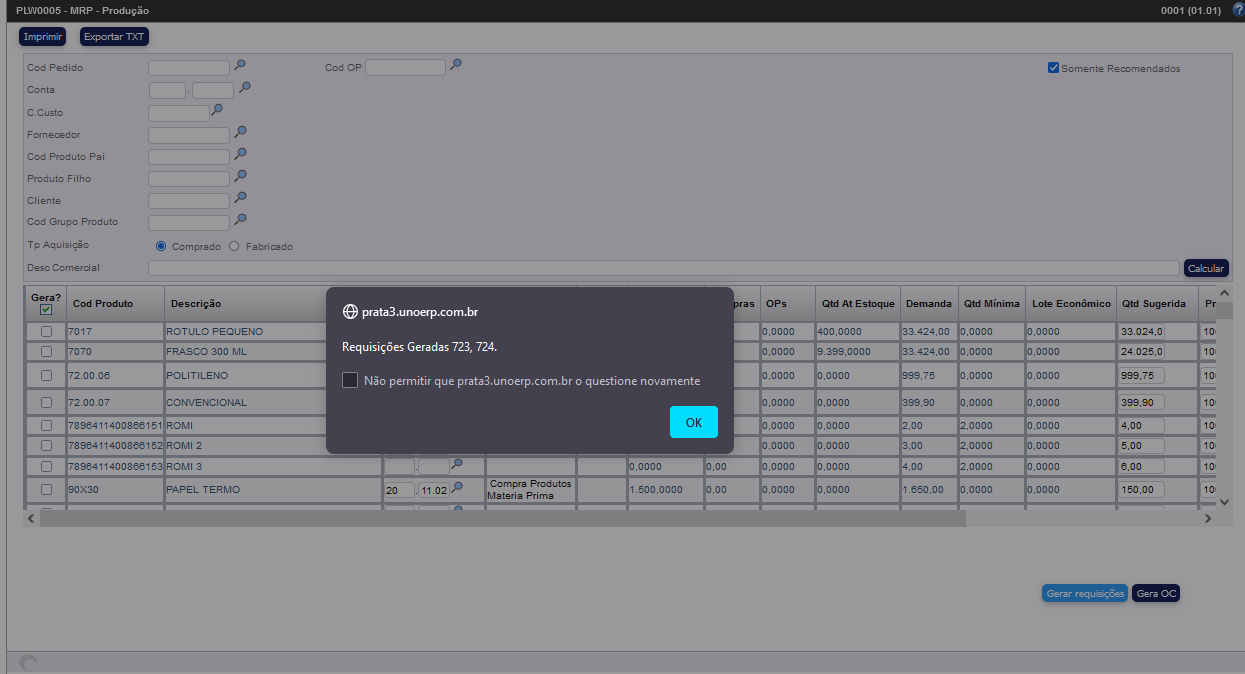The width and height of the screenshot is (1245, 674).
Task: Click the Calcular button
Action: (x=1205, y=268)
